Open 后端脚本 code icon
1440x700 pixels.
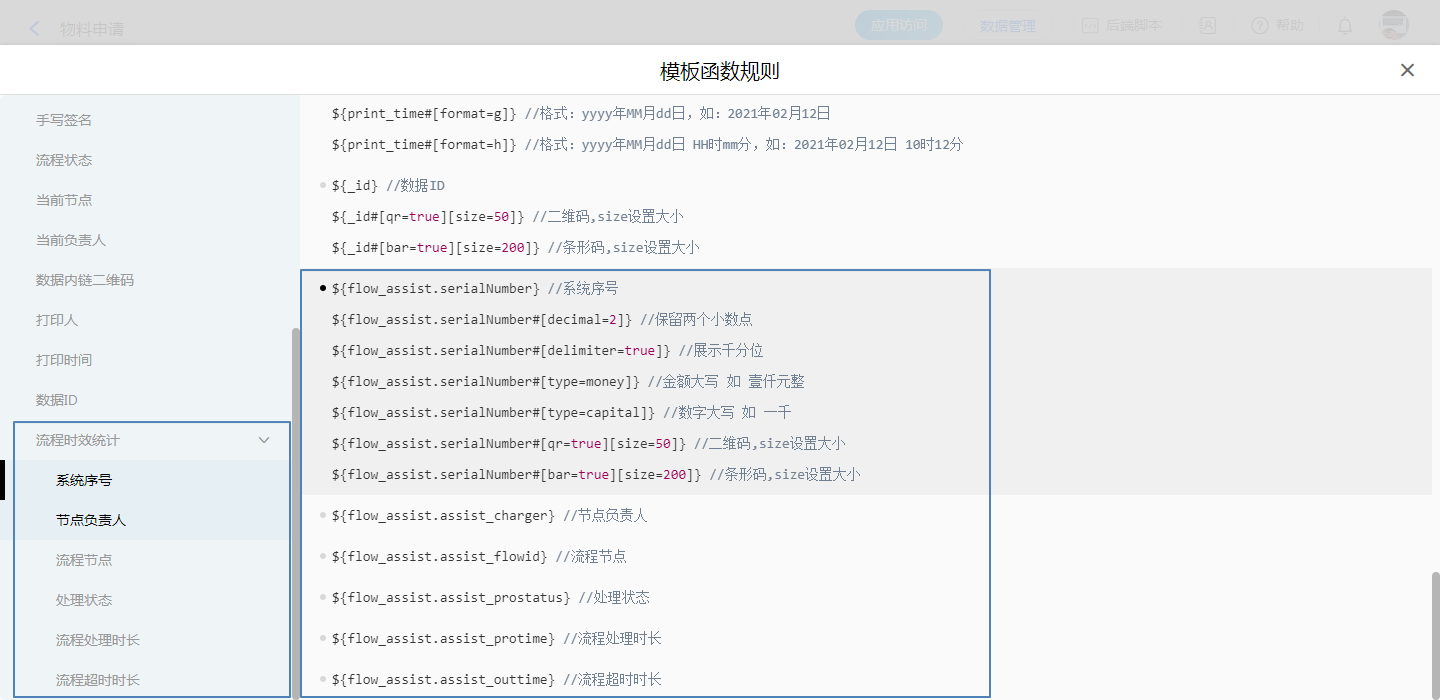click(x=1090, y=26)
